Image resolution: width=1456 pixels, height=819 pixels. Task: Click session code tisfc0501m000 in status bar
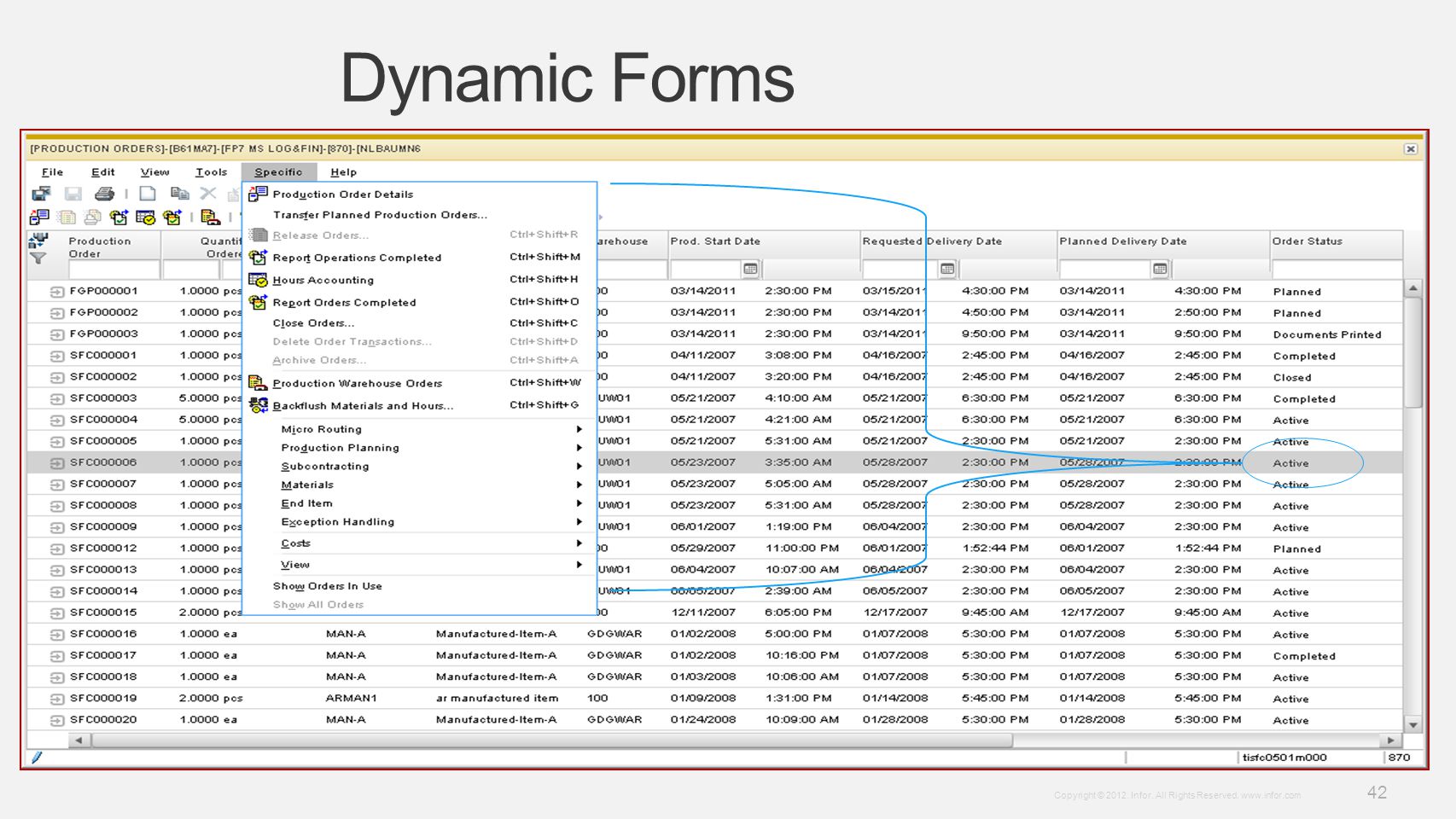1284,758
